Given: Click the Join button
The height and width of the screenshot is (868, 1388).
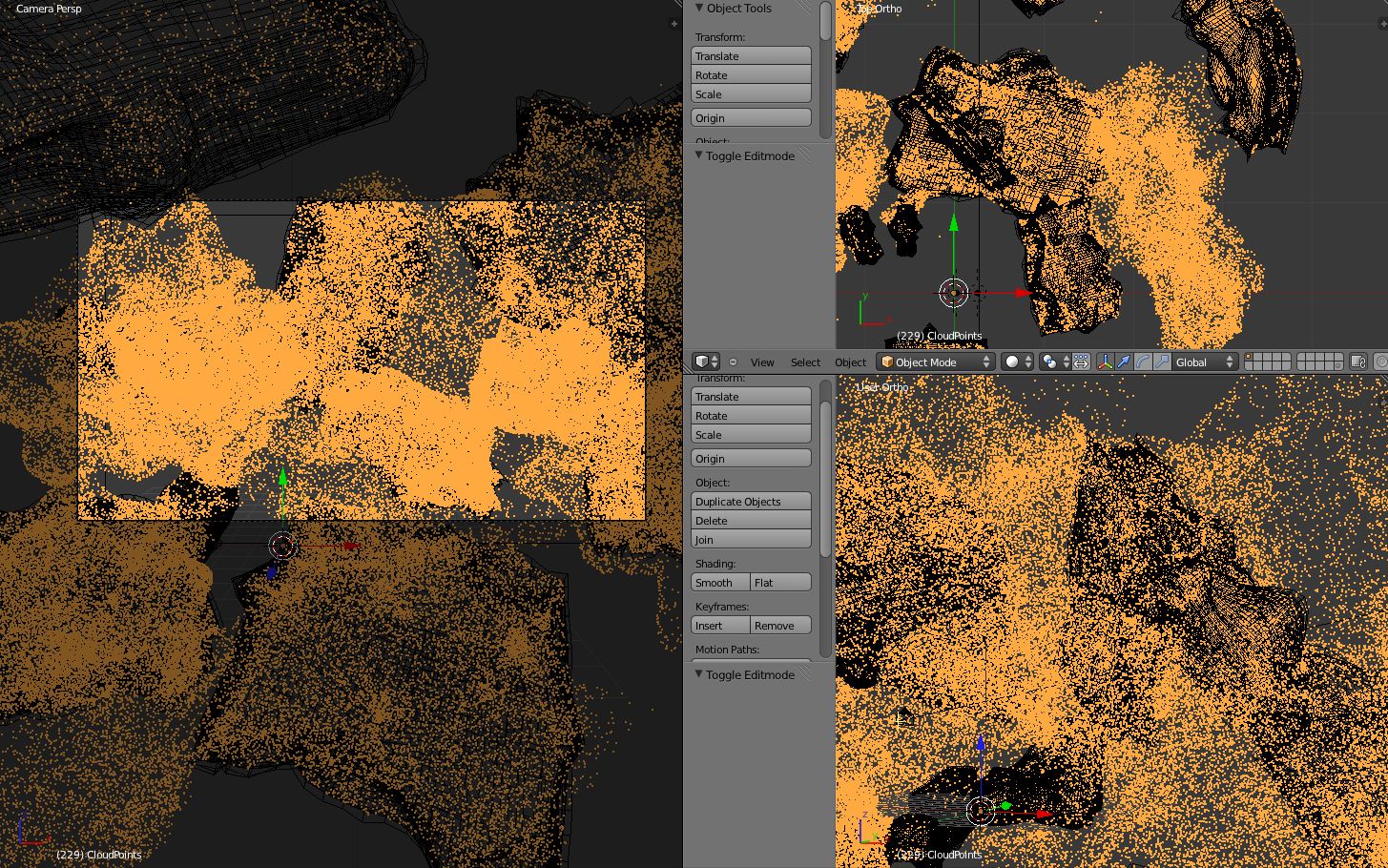Looking at the screenshot, I should [751, 540].
